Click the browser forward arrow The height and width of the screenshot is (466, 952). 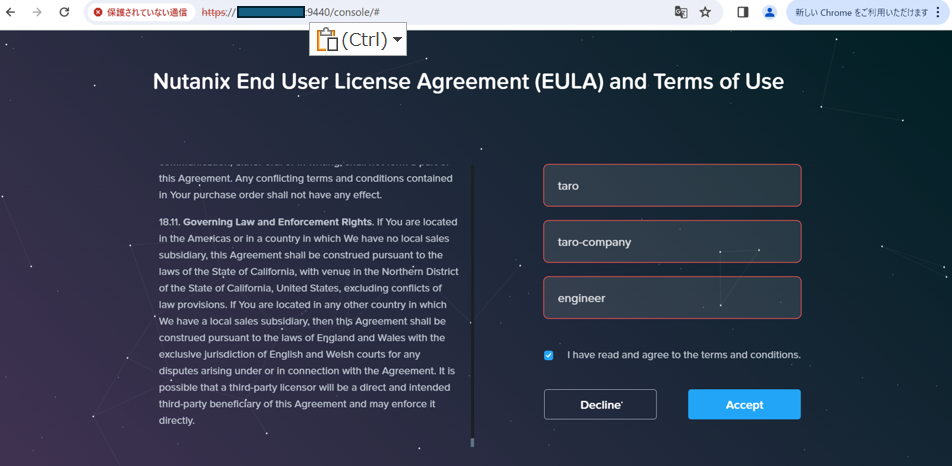[37, 12]
